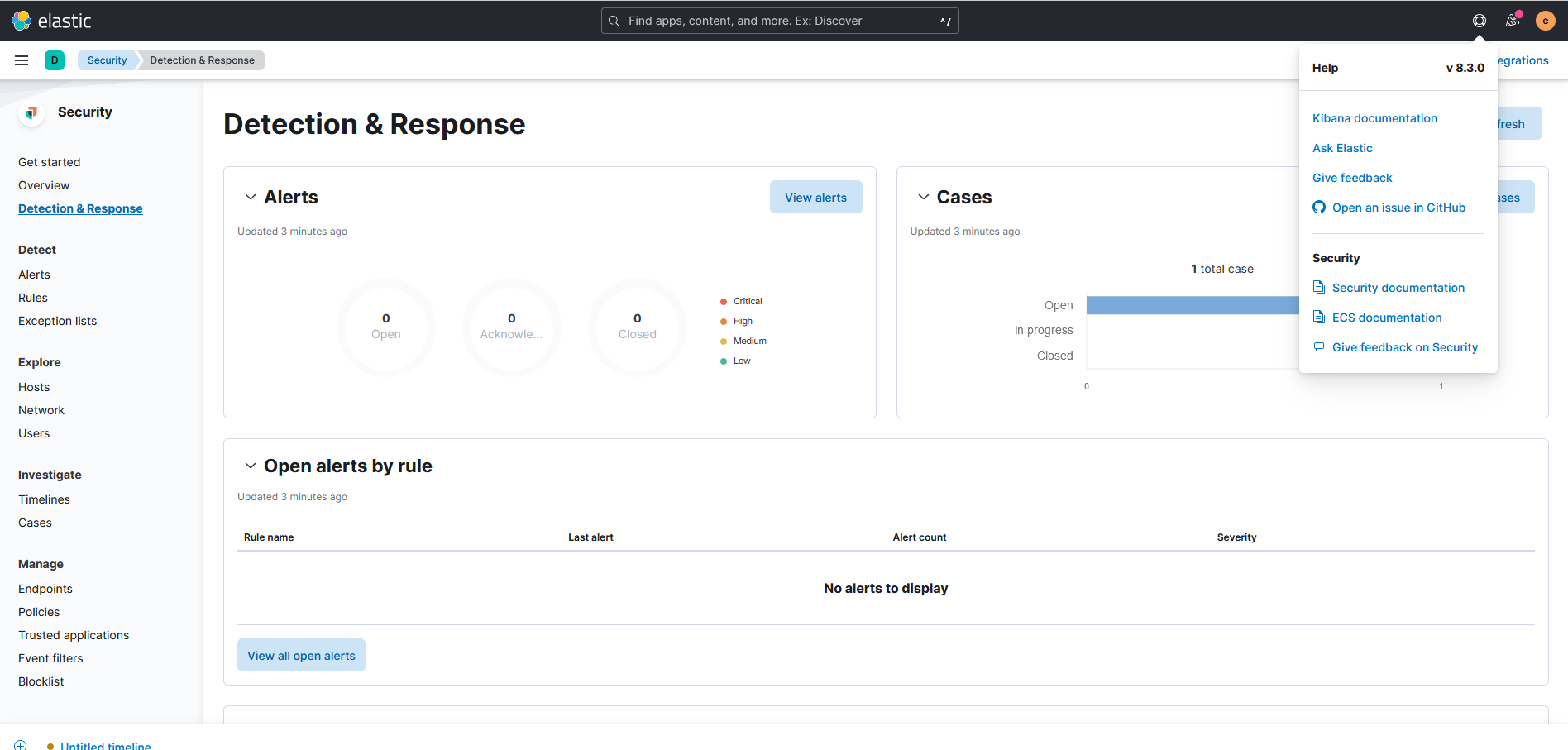Click the add timeline plus icon
Image resolution: width=1568 pixels, height=750 pixels.
(21, 745)
